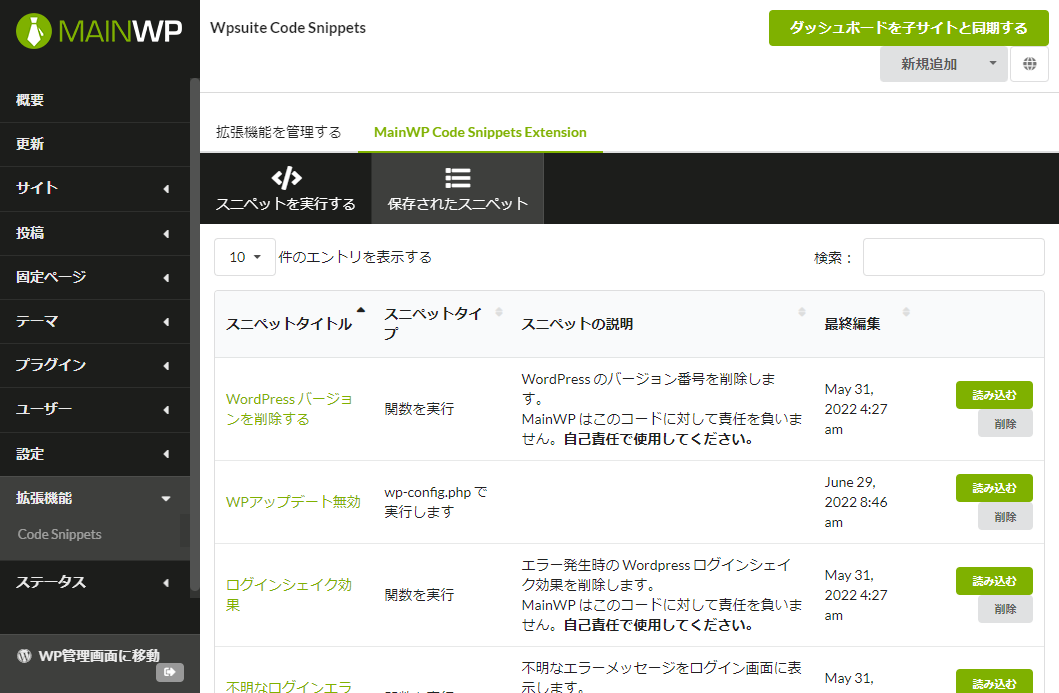Expand the プラグイン submenu arrow
This screenshot has height=693, width=1059.
pyautogui.click(x=166, y=366)
